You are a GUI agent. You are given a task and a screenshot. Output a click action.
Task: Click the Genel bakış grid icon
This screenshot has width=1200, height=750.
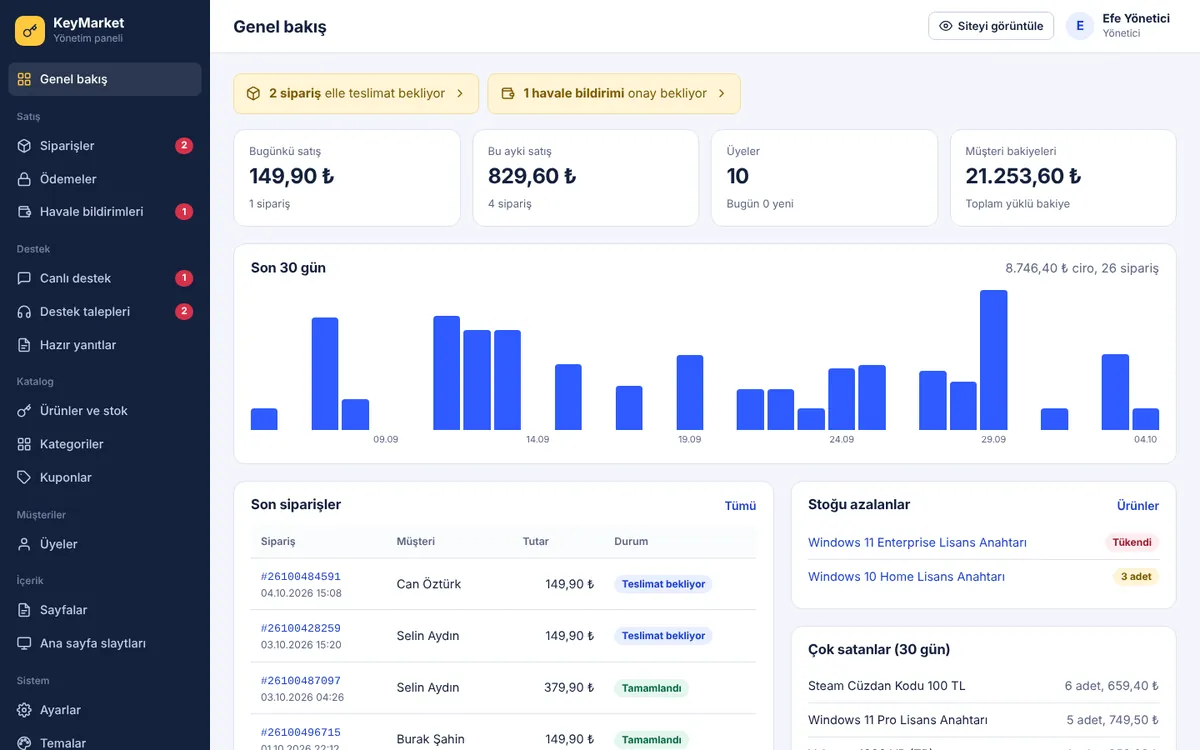(25, 79)
